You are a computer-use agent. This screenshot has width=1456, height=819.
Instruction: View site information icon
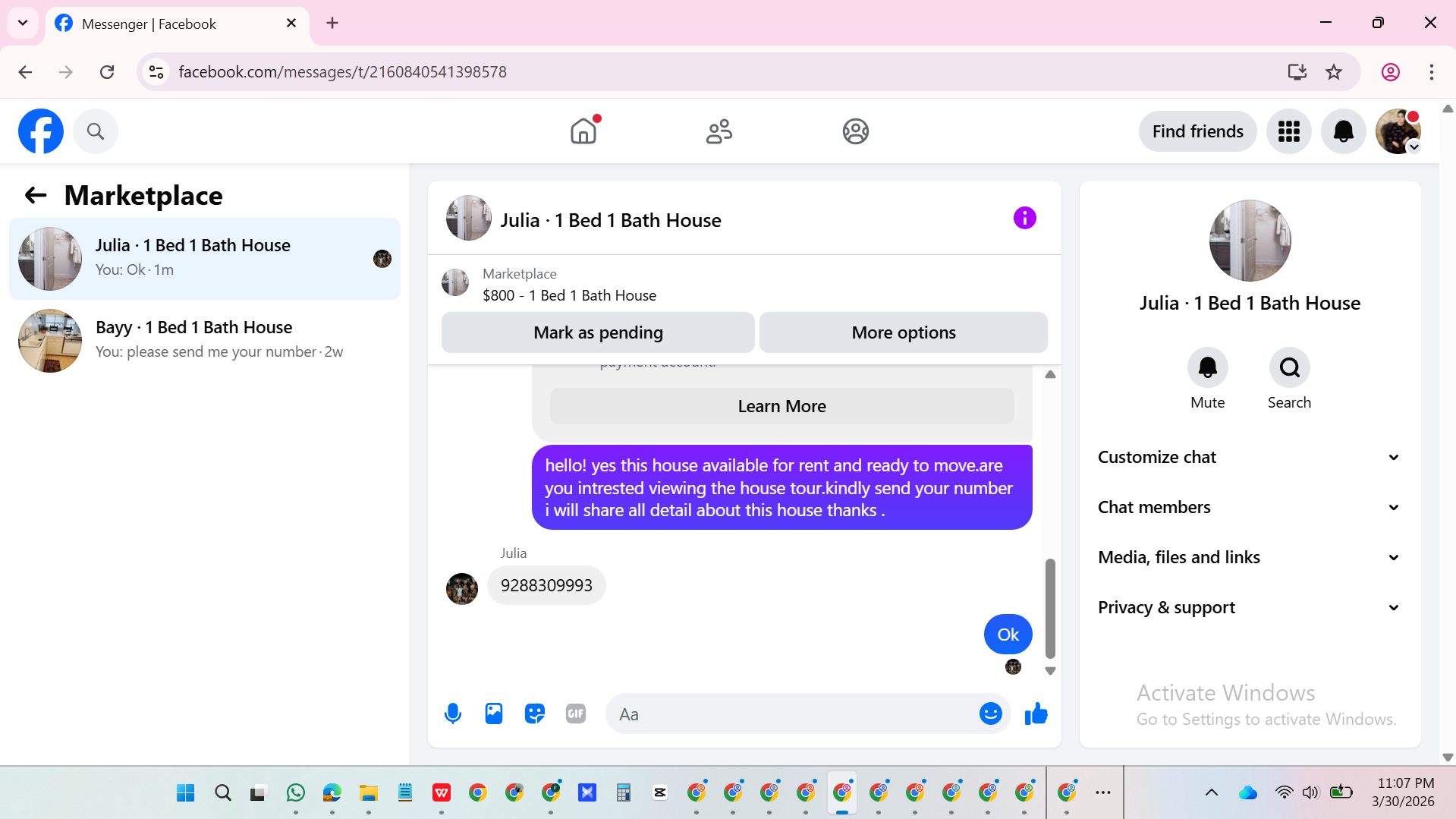point(156,72)
